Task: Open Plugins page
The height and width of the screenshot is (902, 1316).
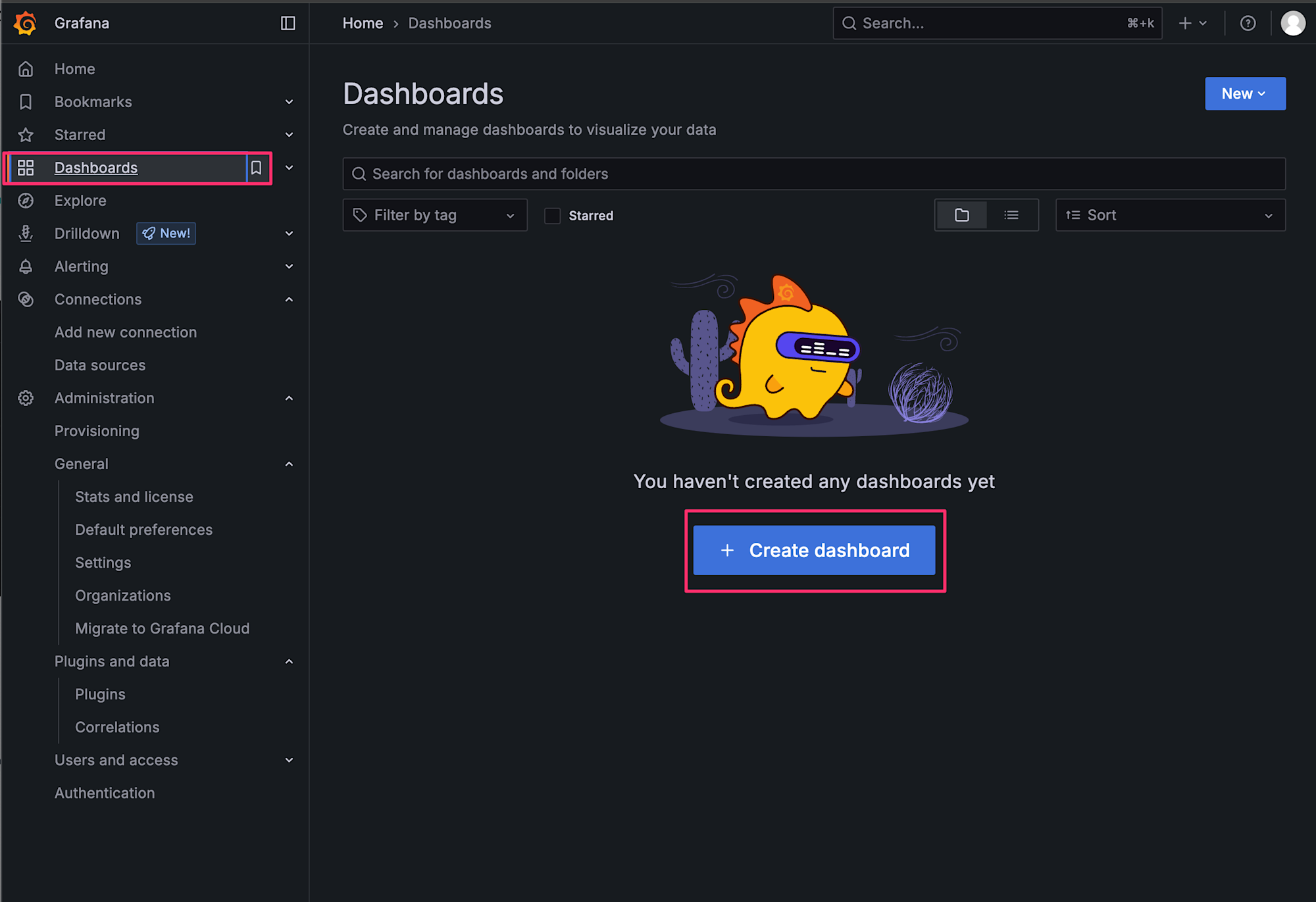Action: (x=100, y=694)
